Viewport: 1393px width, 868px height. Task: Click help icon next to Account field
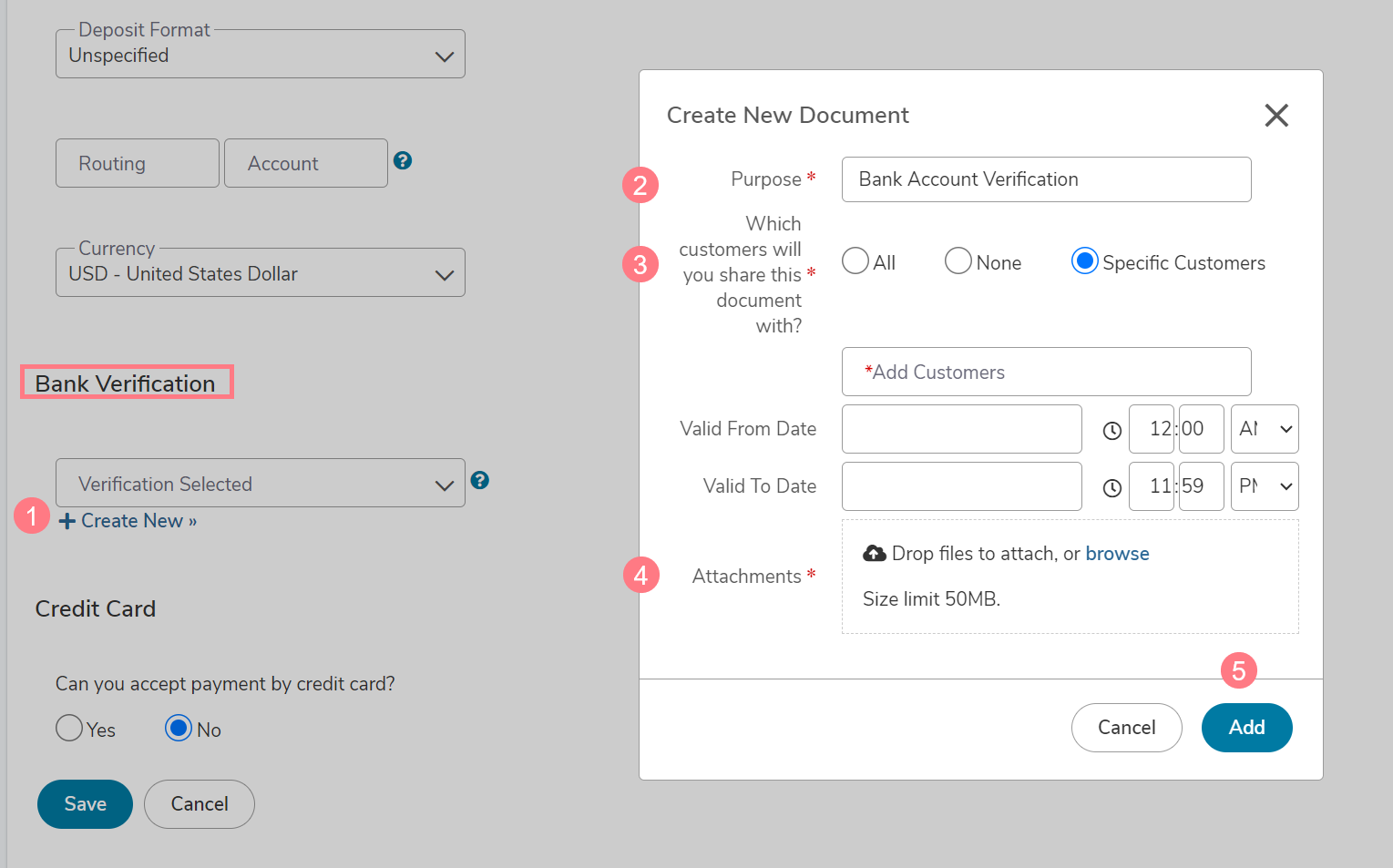pos(403,161)
